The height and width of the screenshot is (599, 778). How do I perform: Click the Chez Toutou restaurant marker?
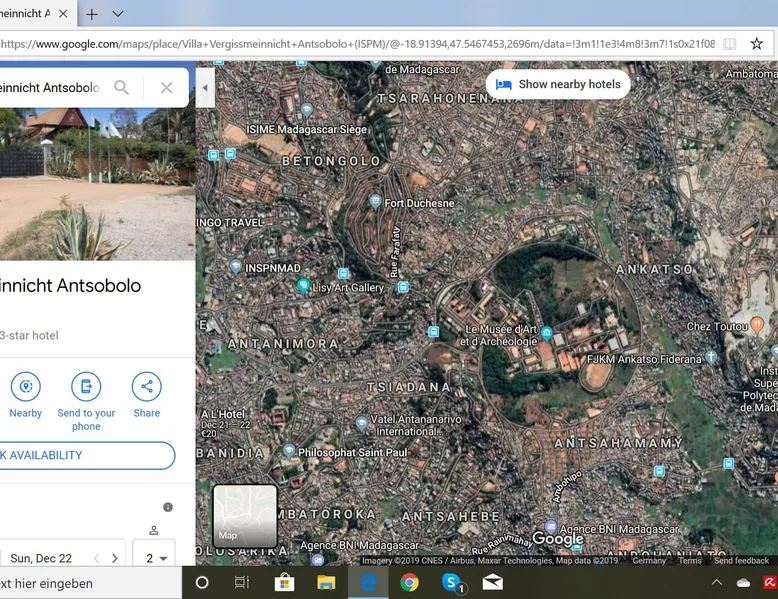(x=757, y=325)
